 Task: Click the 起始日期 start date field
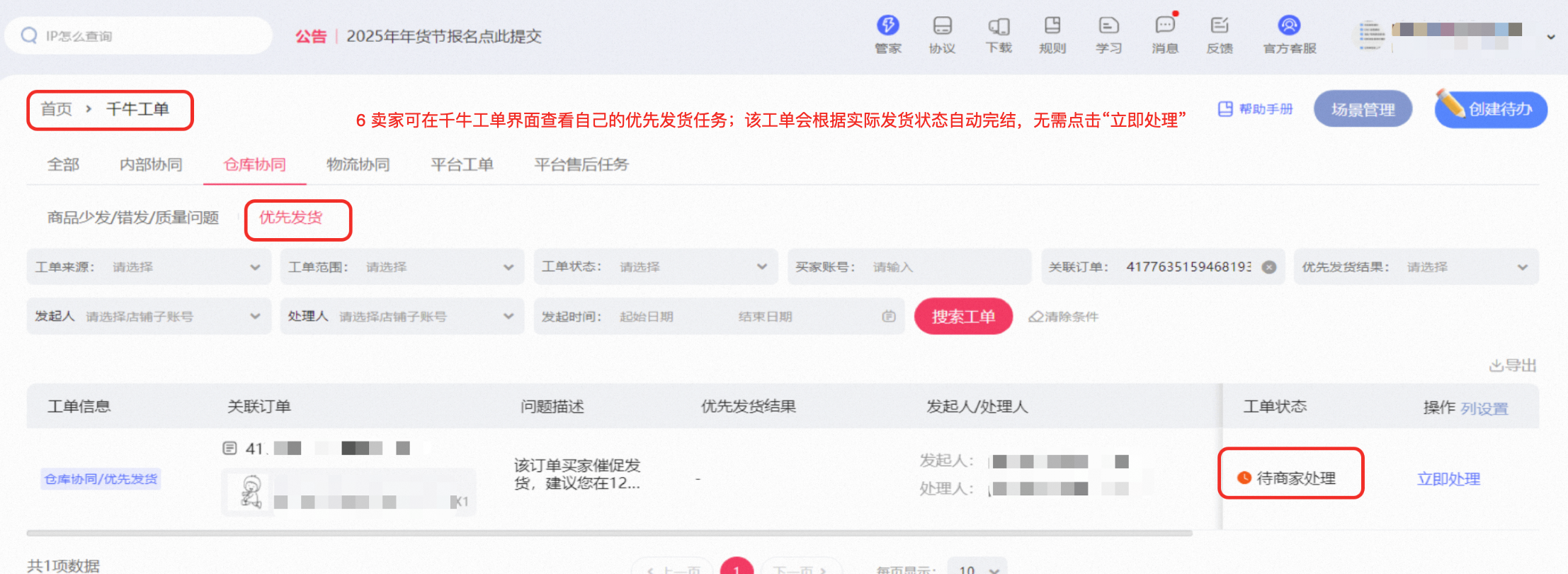point(646,316)
